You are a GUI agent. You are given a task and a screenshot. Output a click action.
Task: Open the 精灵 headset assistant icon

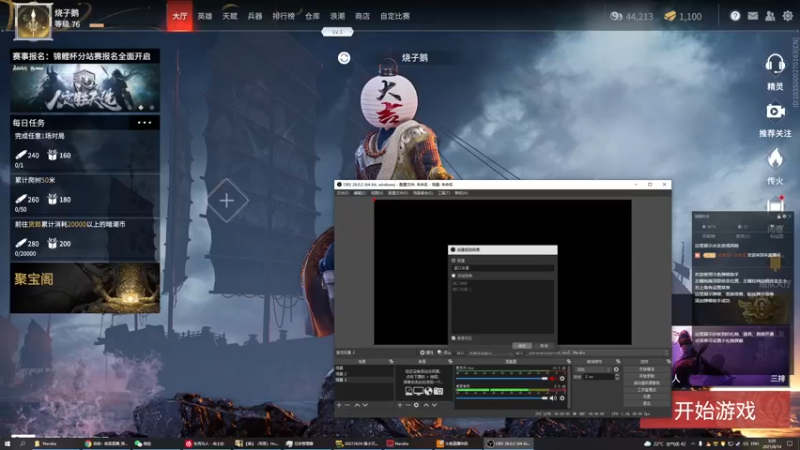click(775, 64)
